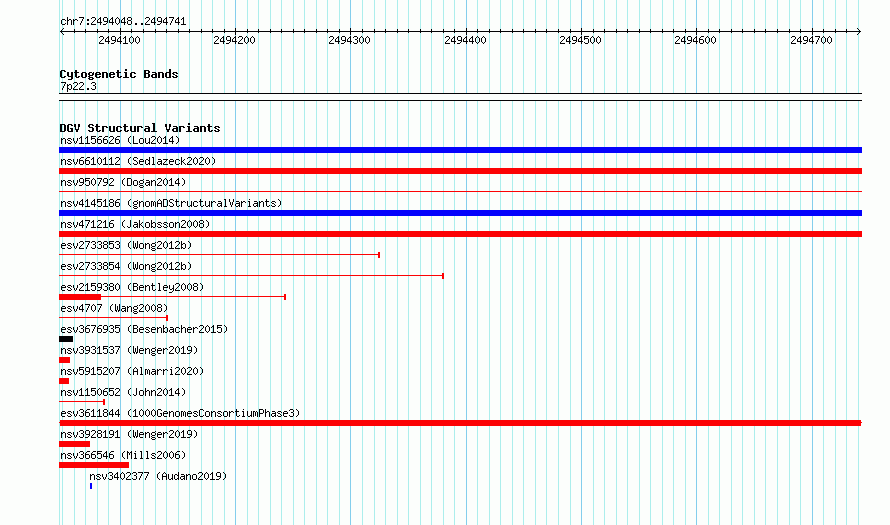The width and height of the screenshot is (890, 525).
Task: Click the esv2733854 variant line
Action: 251,276
